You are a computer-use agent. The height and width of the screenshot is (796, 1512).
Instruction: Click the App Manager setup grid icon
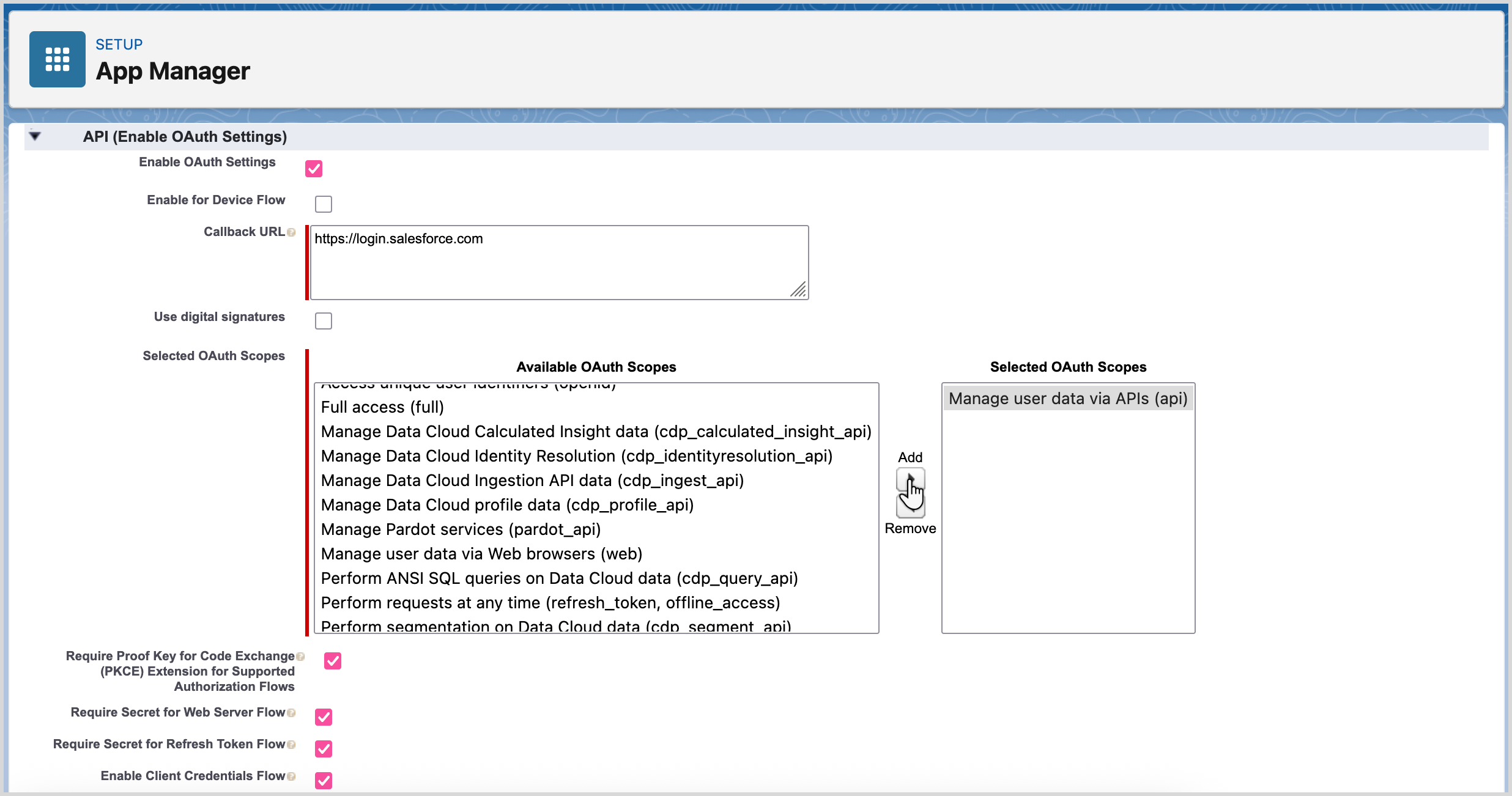(x=57, y=59)
